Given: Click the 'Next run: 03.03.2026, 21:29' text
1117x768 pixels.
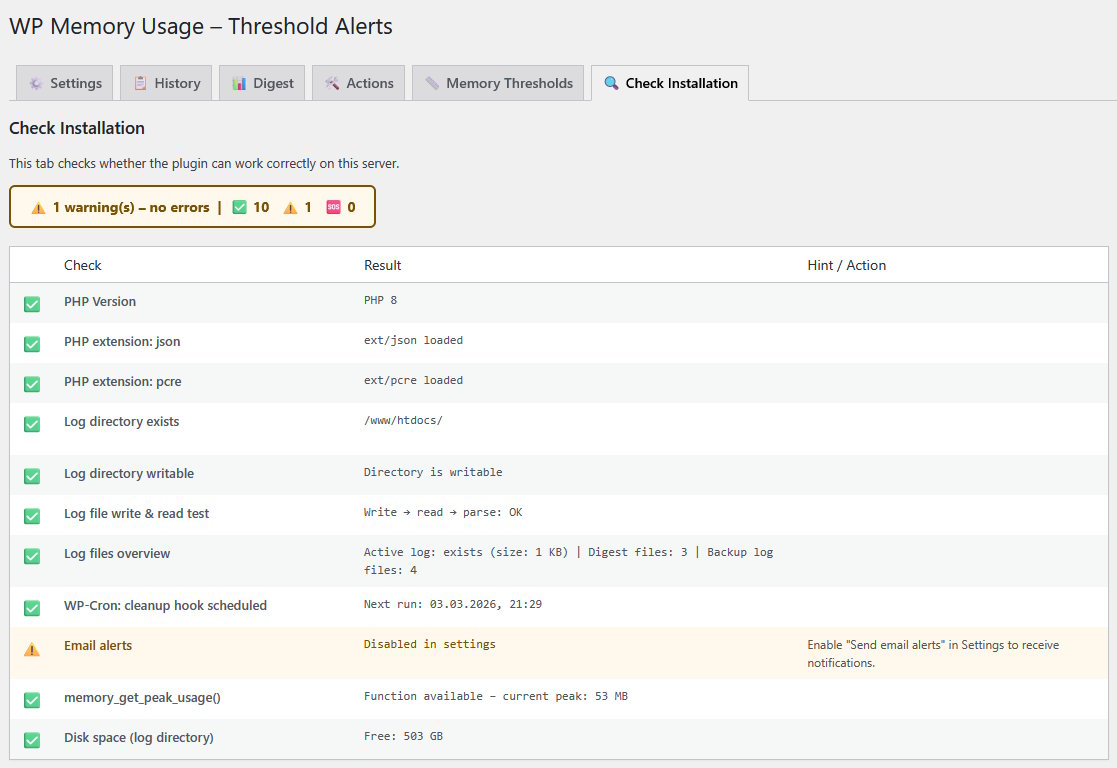Looking at the screenshot, I should (453, 604).
